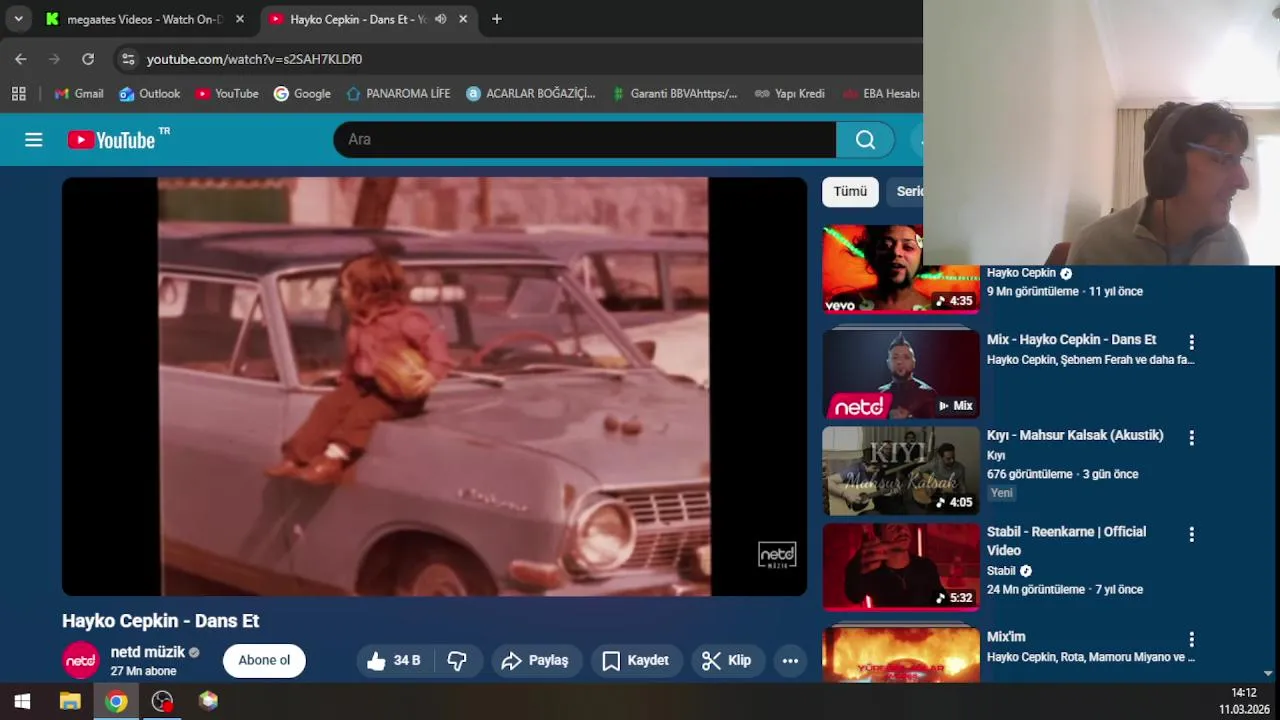The height and width of the screenshot is (720, 1280).
Task: Create a clip with Klip button
Action: [x=727, y=660]
